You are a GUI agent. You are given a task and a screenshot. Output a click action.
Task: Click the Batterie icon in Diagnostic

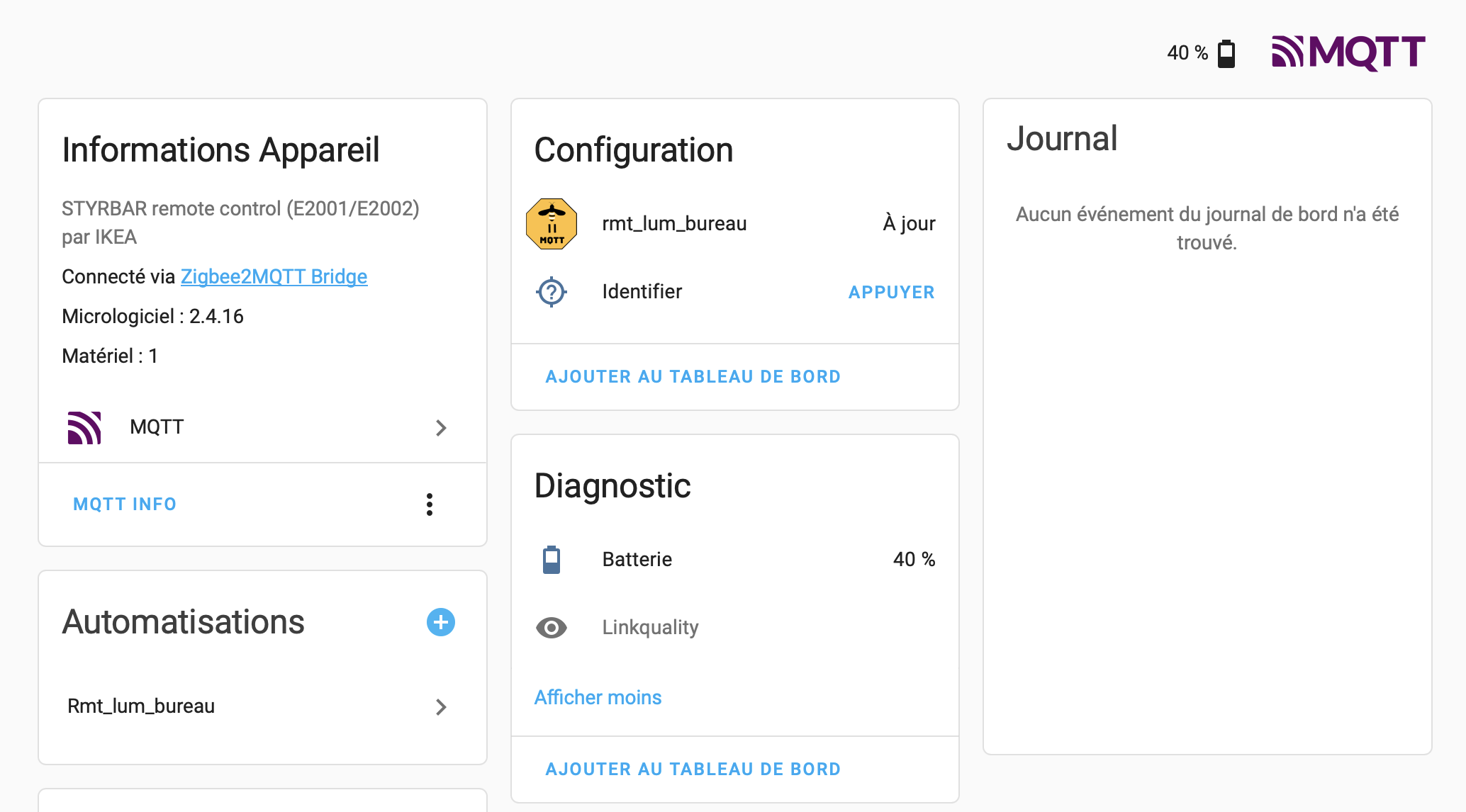point(551,560)
